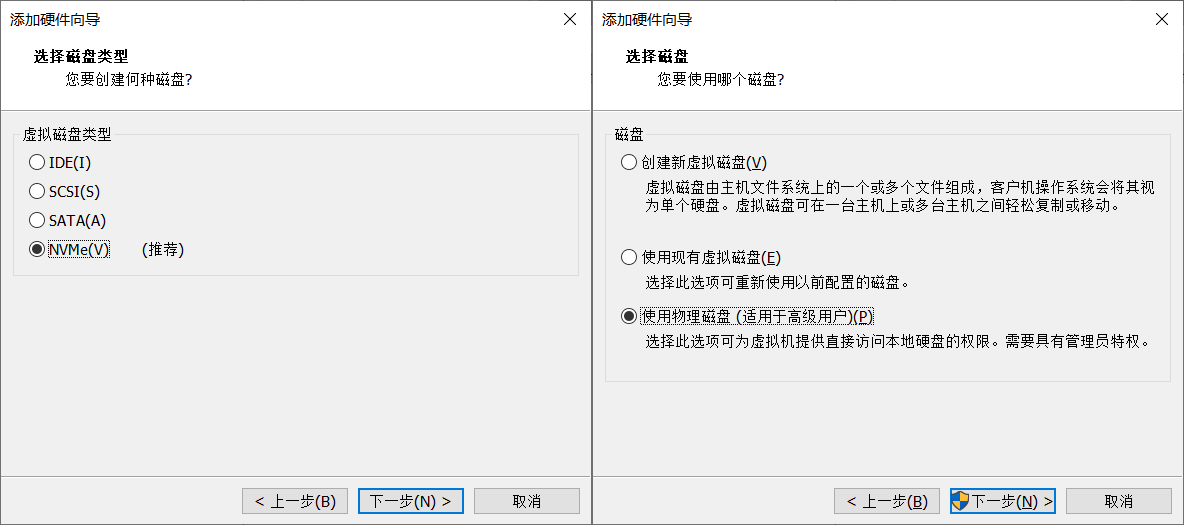The height and width of the screenshot is (525, 1184).
Task: Click the admin shield icon on 下一步(N)
Action: click(x=961, y=501)
